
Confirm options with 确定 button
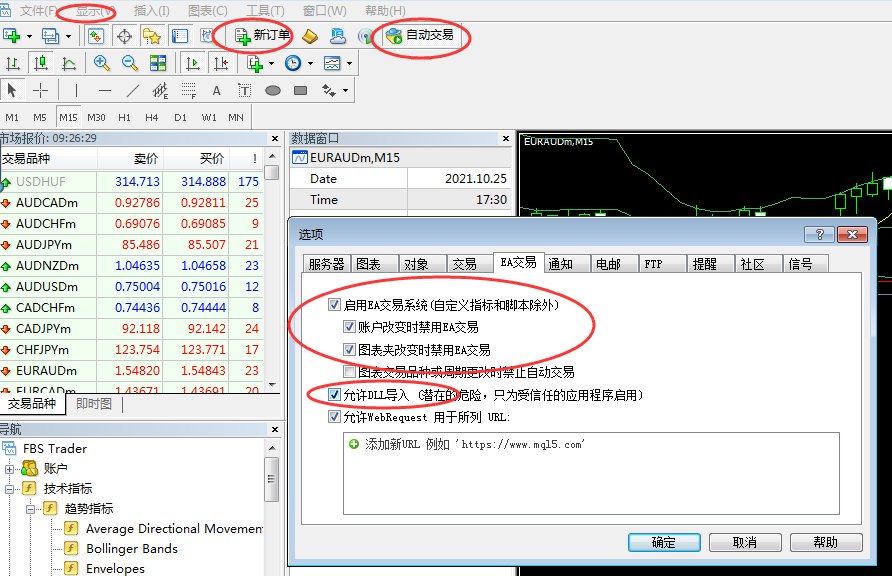664,542
